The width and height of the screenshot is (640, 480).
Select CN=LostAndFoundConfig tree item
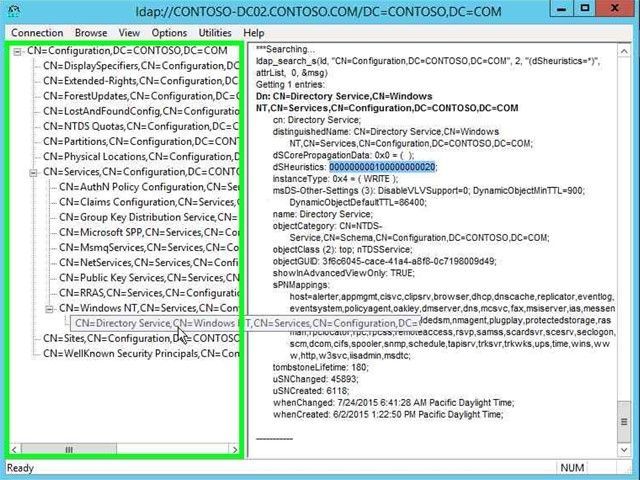pos(141,111)
